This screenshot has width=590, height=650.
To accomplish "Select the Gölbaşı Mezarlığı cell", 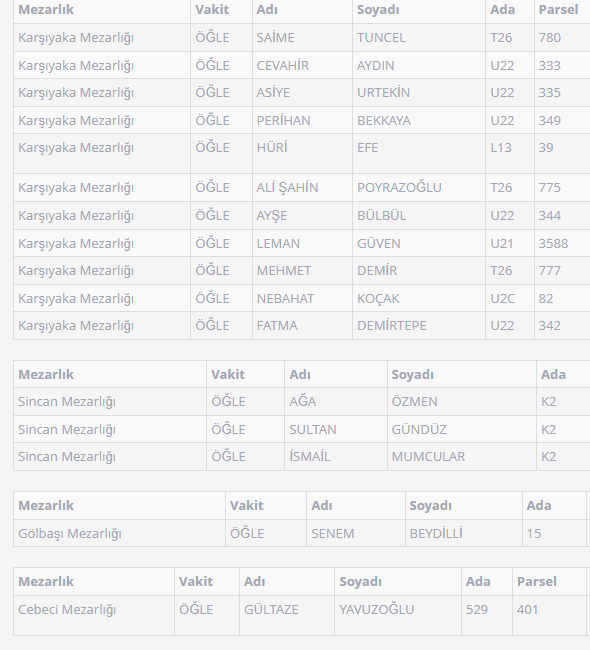I will pos(119,533).
